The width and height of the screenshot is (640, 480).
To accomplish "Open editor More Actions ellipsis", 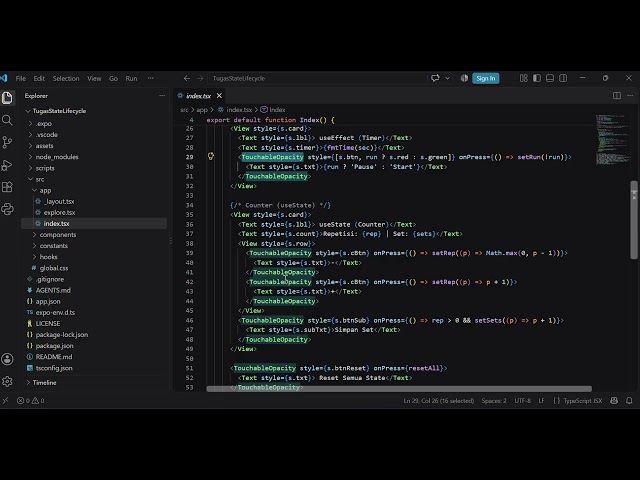I will (x=630, y=96).
